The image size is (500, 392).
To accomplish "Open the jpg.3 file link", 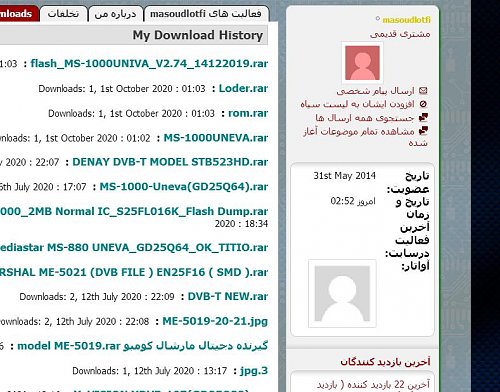I will 254,371.
